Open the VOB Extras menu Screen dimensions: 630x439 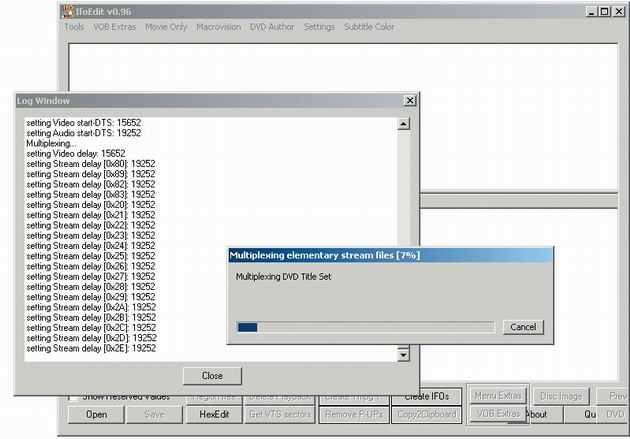click(115, 27)
